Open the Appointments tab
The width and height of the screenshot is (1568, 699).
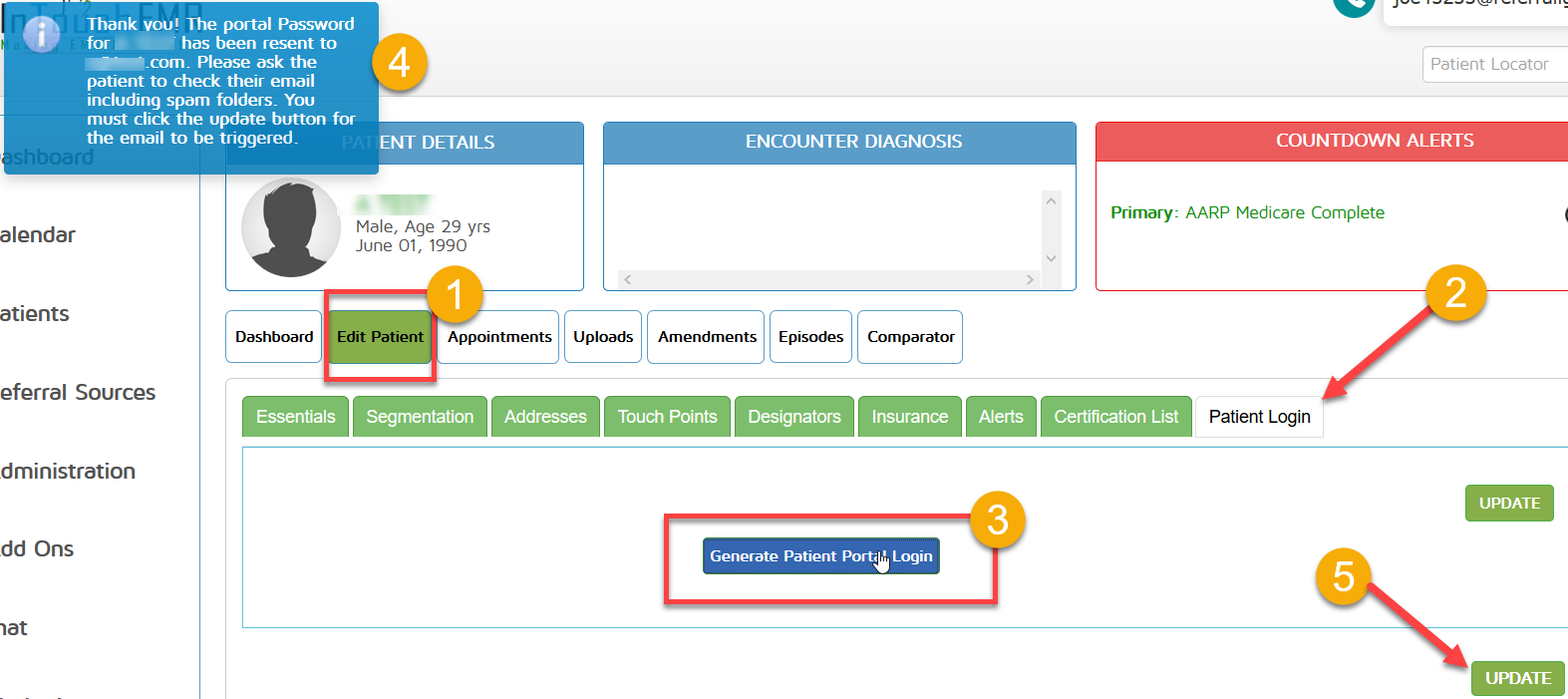pyautogui.click(x=498, y=337)
